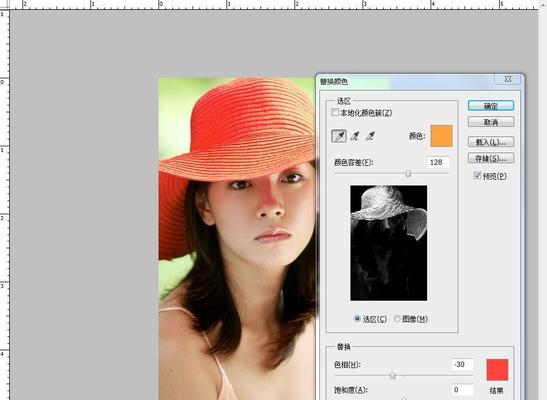Viewport: 547px width, 400px height.
Task: Open the 载入(L)... load button
Action: [490, 142]
